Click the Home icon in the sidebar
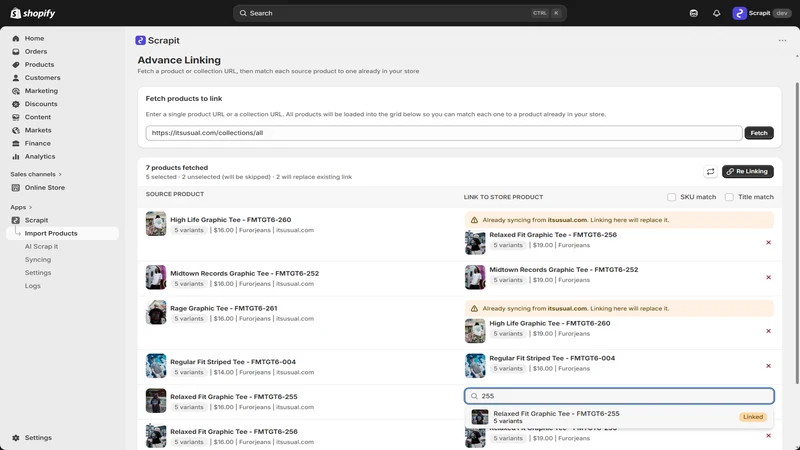 16,38
